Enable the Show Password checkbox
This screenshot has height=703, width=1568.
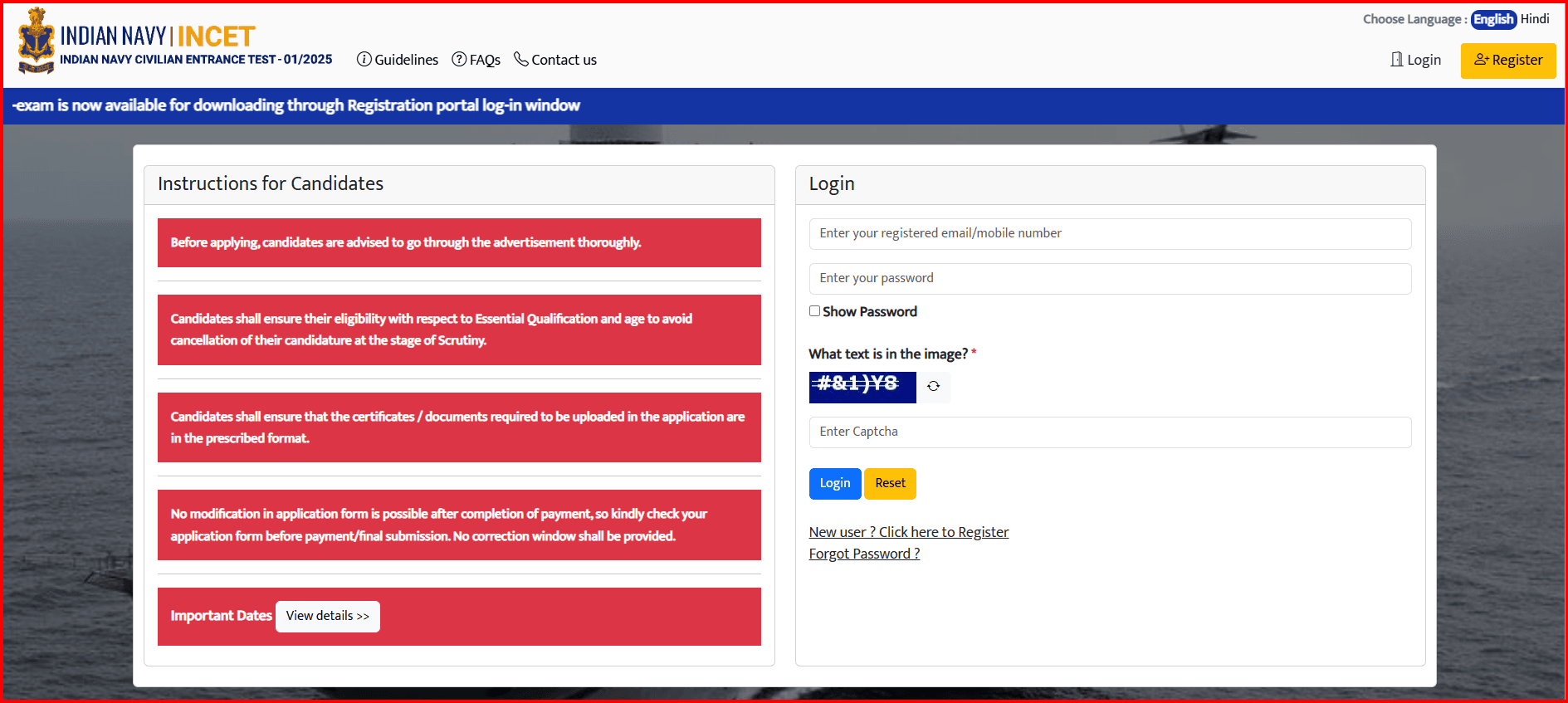pyautogui.click(x=815, y=311)
